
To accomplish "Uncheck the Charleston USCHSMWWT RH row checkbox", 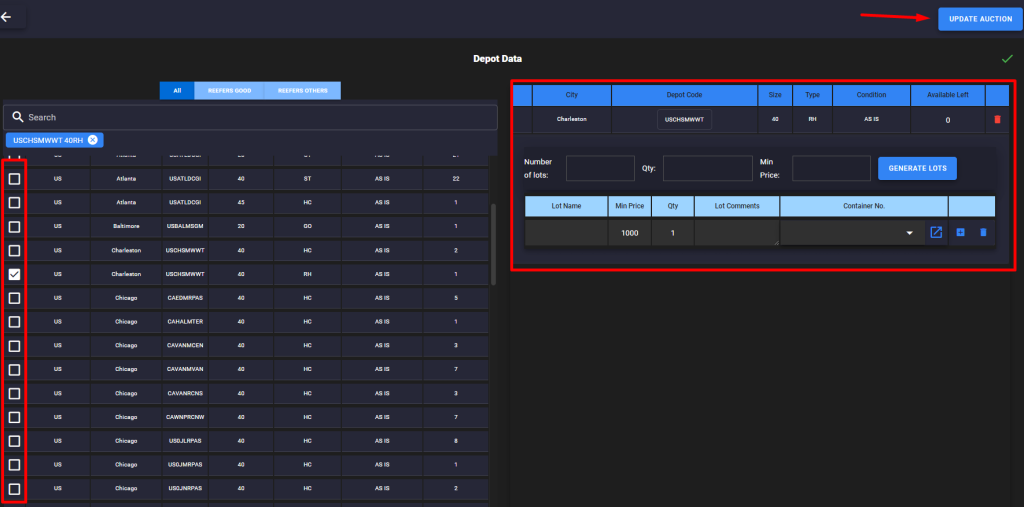I will (x=14, y=274).
